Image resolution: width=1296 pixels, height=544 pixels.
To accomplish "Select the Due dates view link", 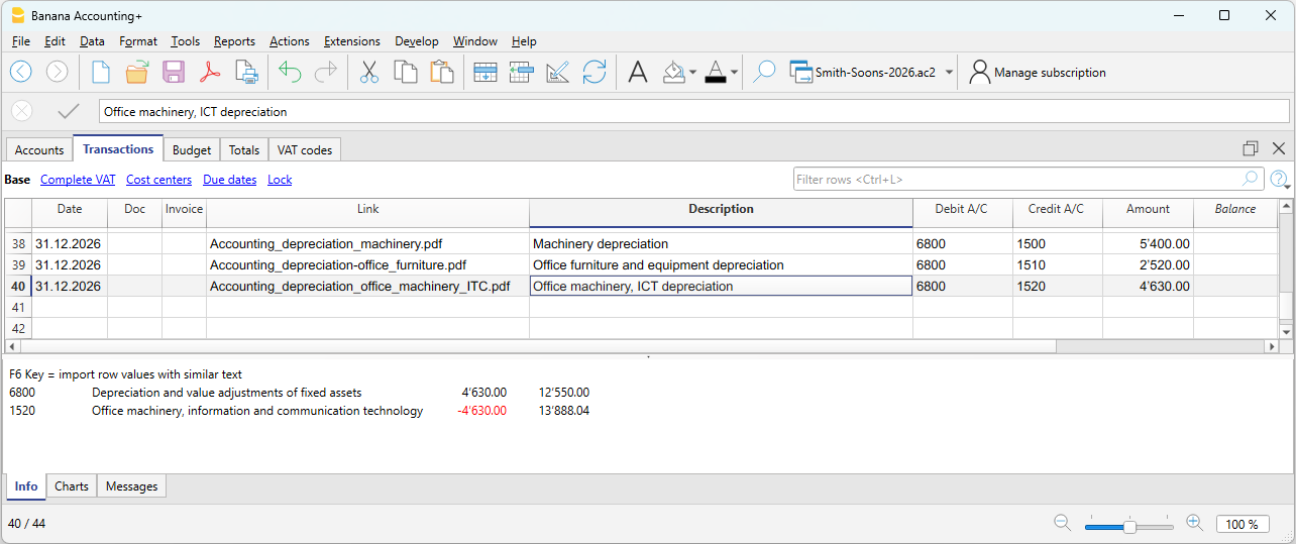I will click(x=230, y=180).
